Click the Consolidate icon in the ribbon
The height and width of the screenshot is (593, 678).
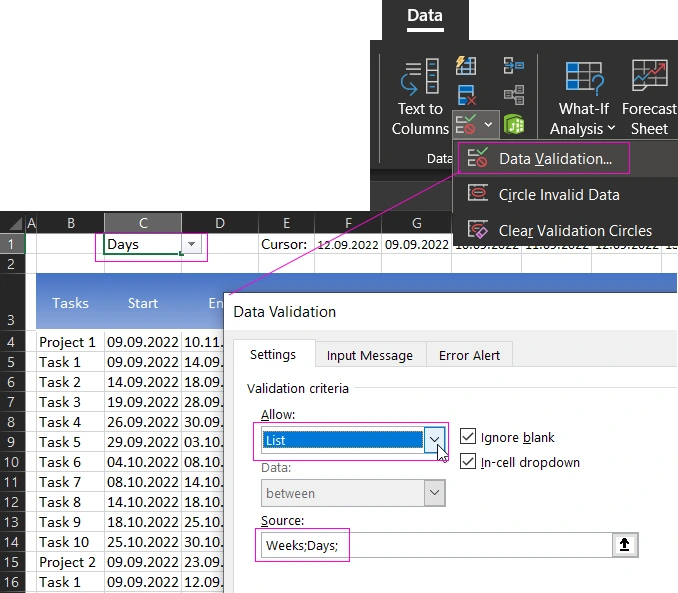tap(514, 66)
